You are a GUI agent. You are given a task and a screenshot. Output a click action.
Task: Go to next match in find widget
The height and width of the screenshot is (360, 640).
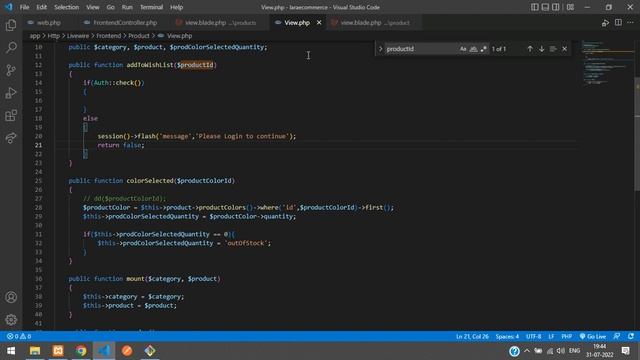pyautogui.click(x=542, y=49)
